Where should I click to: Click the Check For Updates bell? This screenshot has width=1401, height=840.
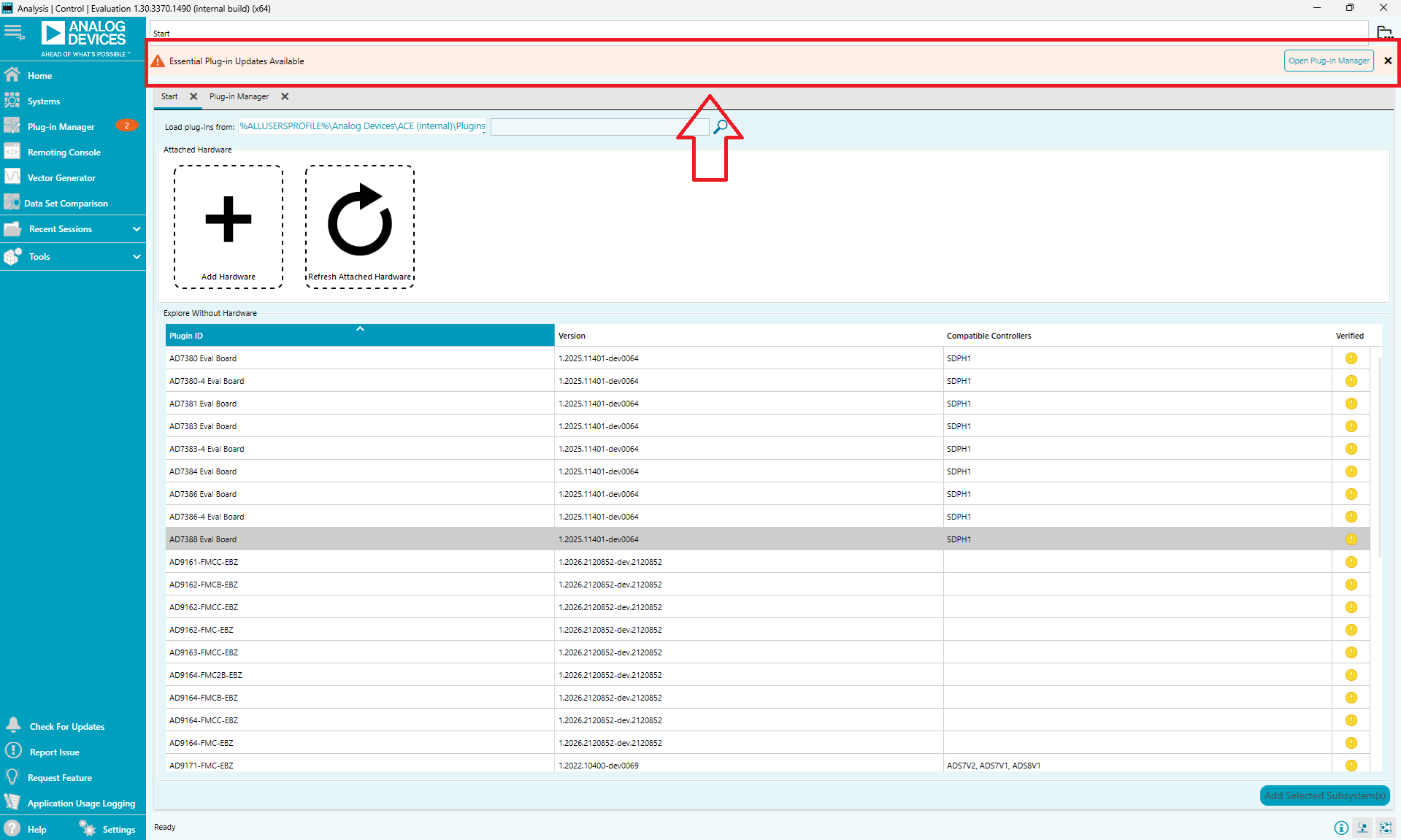(13, 725)
